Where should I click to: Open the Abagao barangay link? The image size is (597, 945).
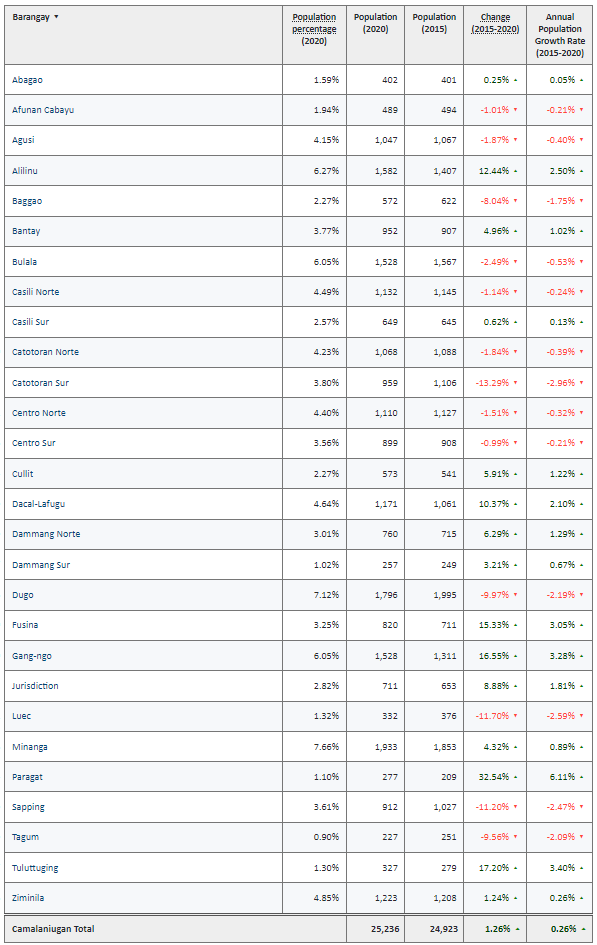27,80
